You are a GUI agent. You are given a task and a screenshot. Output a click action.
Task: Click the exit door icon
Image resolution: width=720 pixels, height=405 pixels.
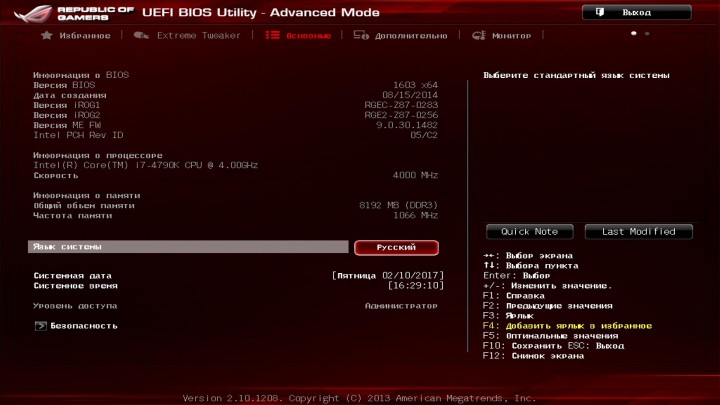click(600, 12)
